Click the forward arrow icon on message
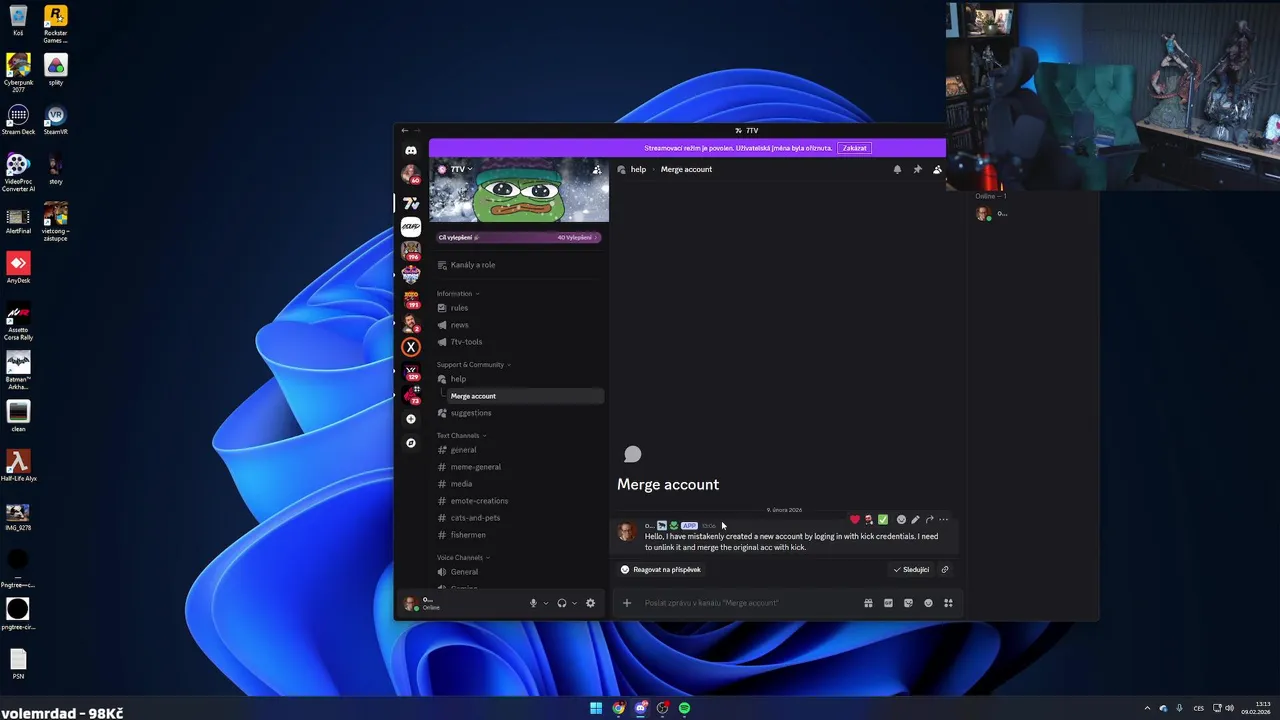 [x=929, y=520]
